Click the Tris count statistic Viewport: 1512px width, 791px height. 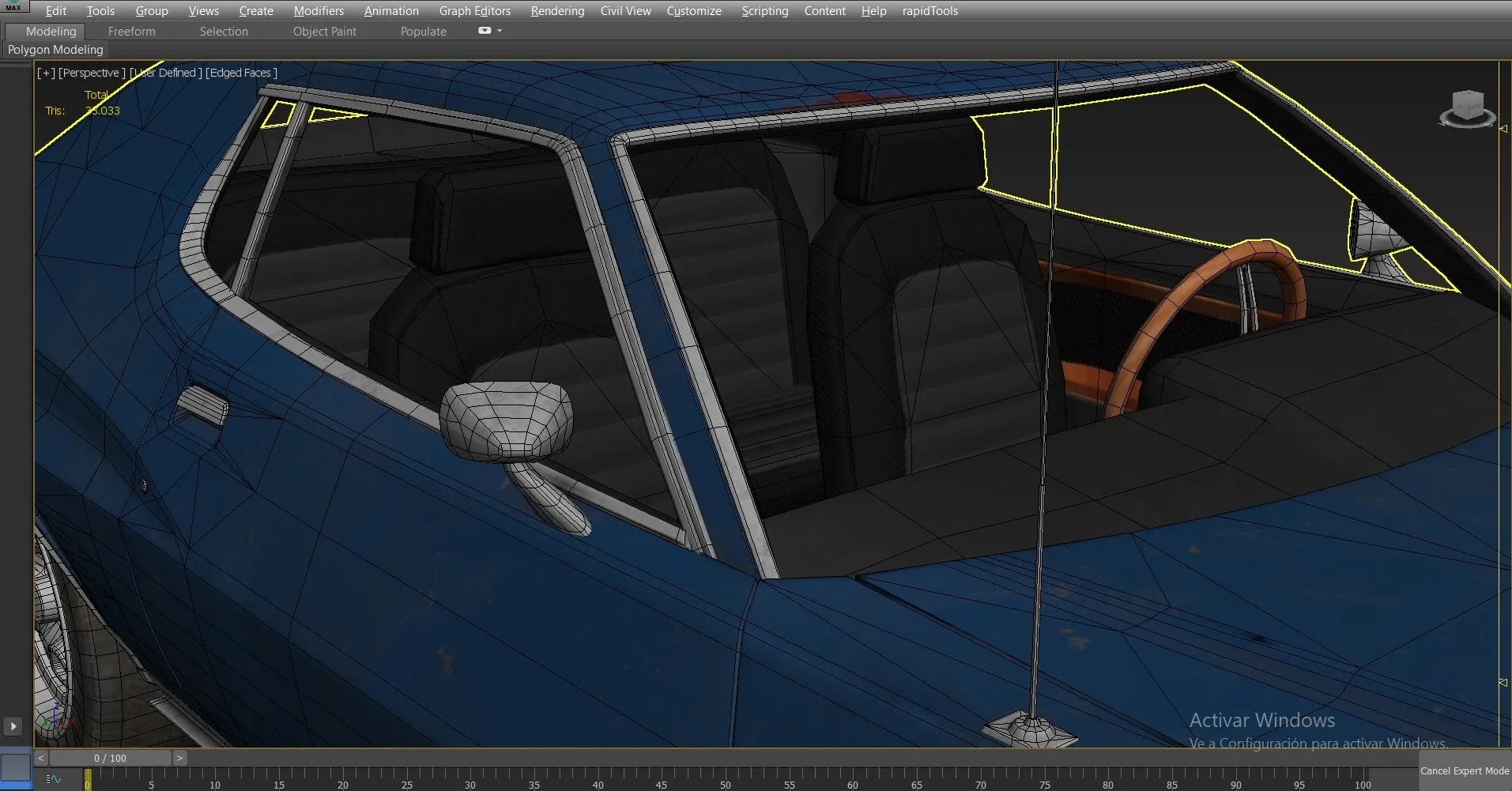(82, 111)
